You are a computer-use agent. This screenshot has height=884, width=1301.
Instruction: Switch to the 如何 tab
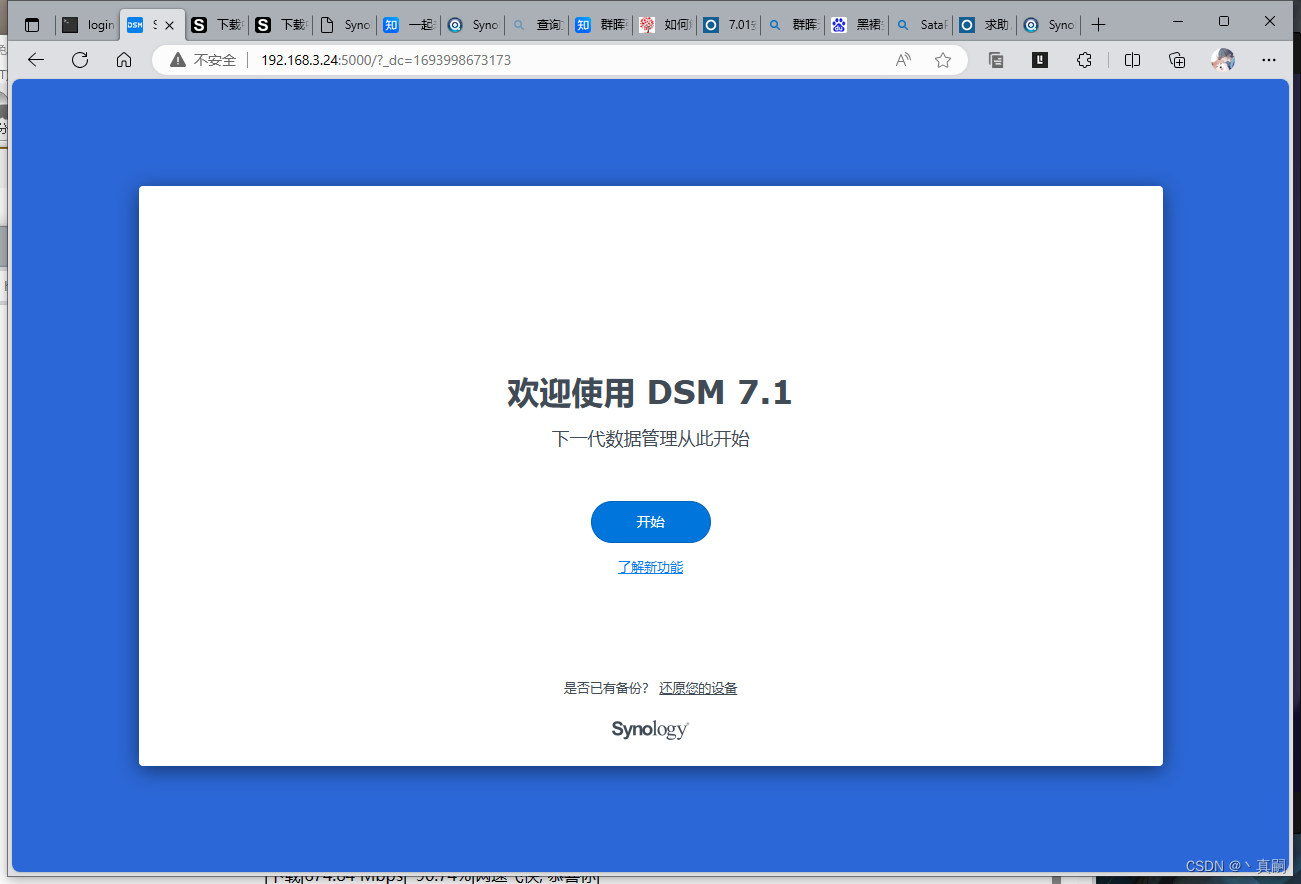[666, 25]
